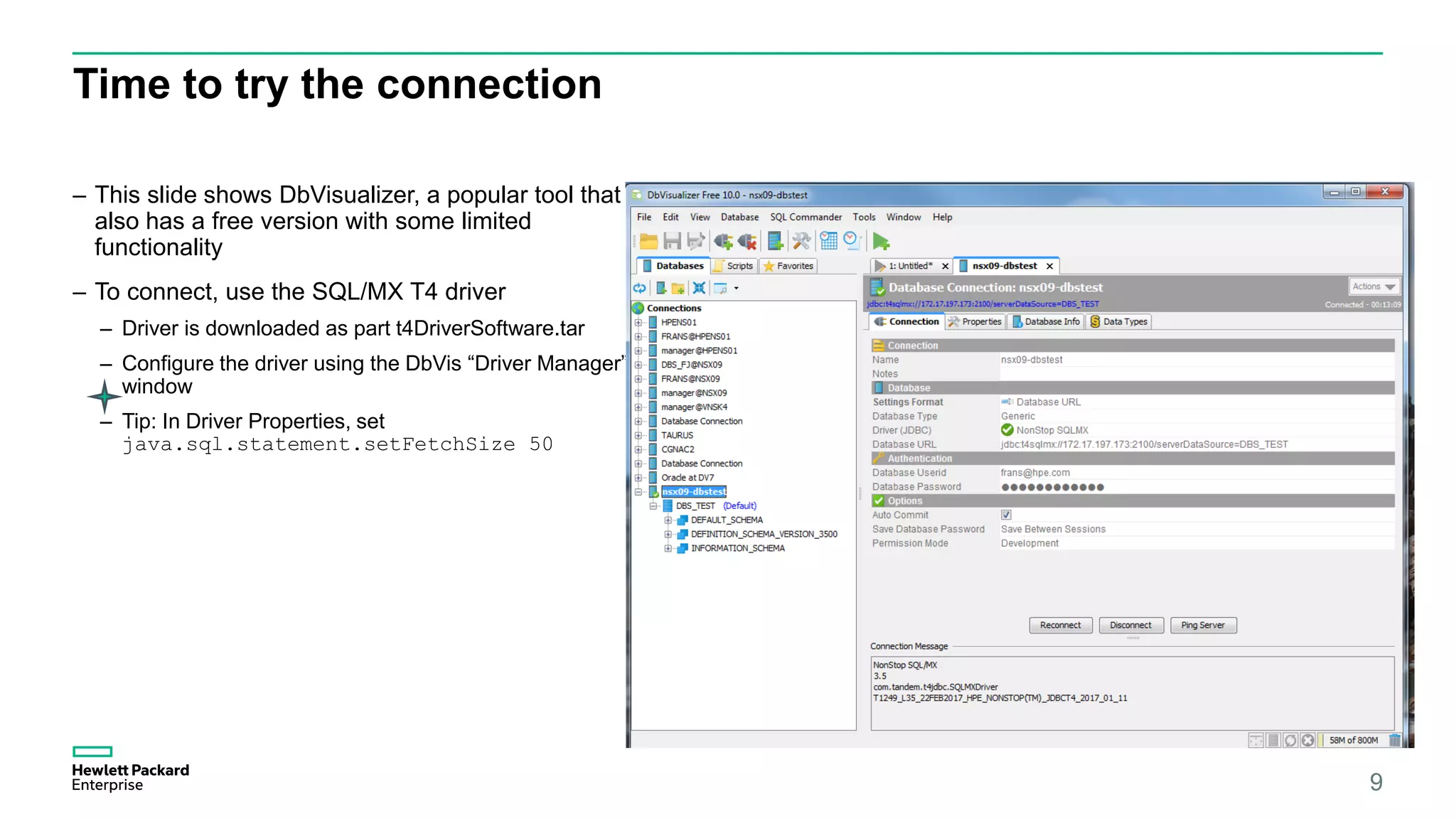Viewport: 1456px width, 819px height.
Task: Open the Actions dropdown button
Action: [1374, 287]
